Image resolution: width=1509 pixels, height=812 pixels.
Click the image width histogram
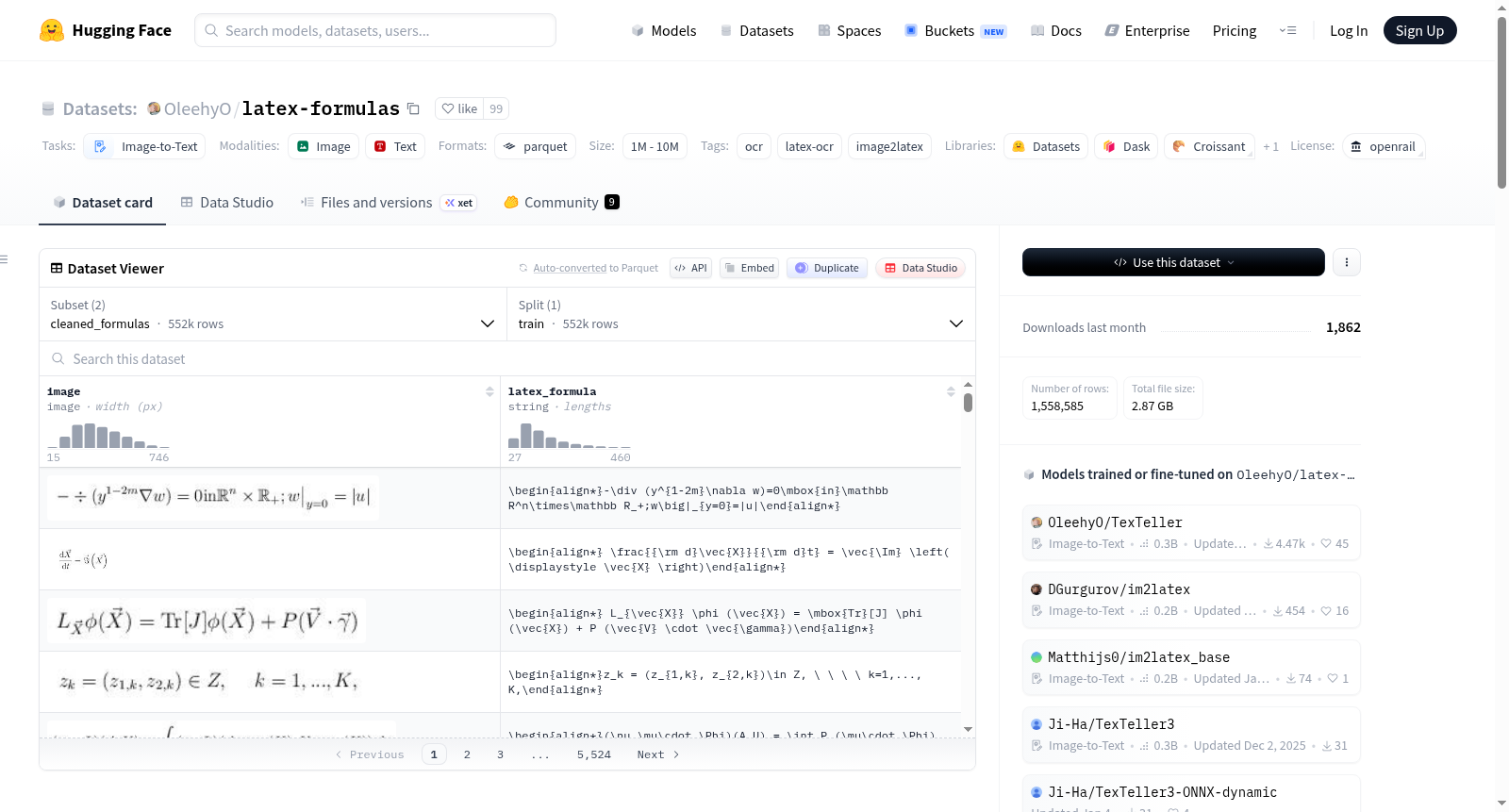(108, 435)
